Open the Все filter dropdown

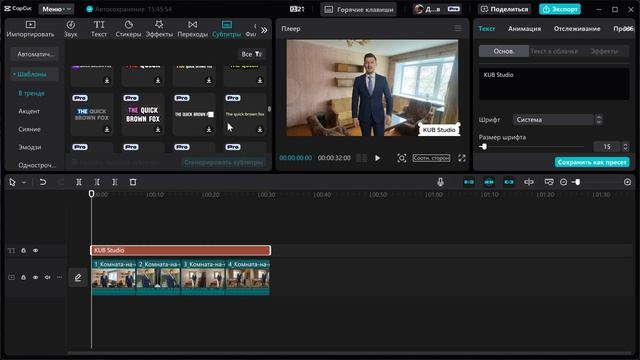[x=251, y=54]
